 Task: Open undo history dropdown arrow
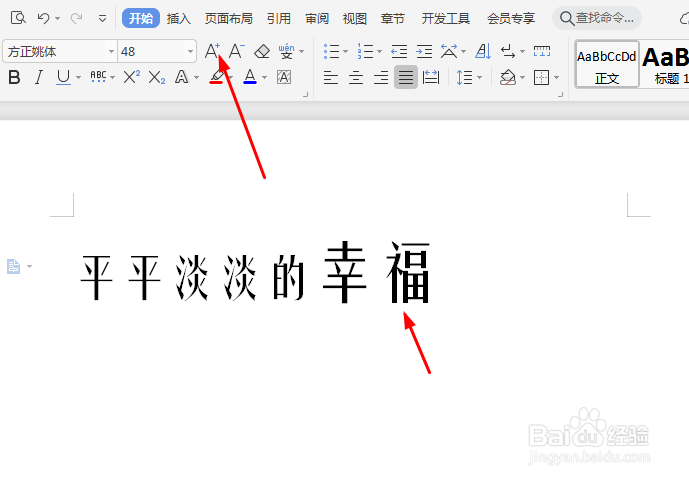[x=58, y=18]
